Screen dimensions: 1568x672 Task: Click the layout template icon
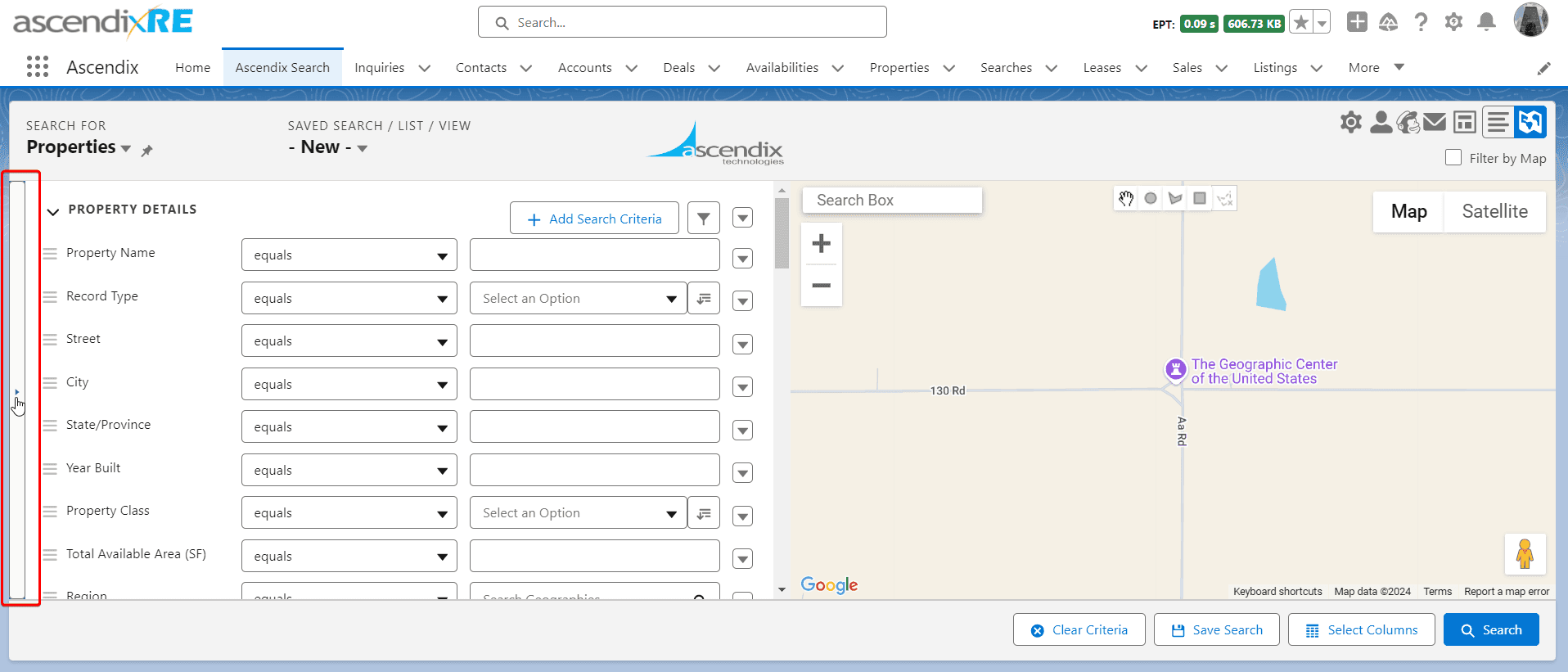click(x=1465, y=123)
